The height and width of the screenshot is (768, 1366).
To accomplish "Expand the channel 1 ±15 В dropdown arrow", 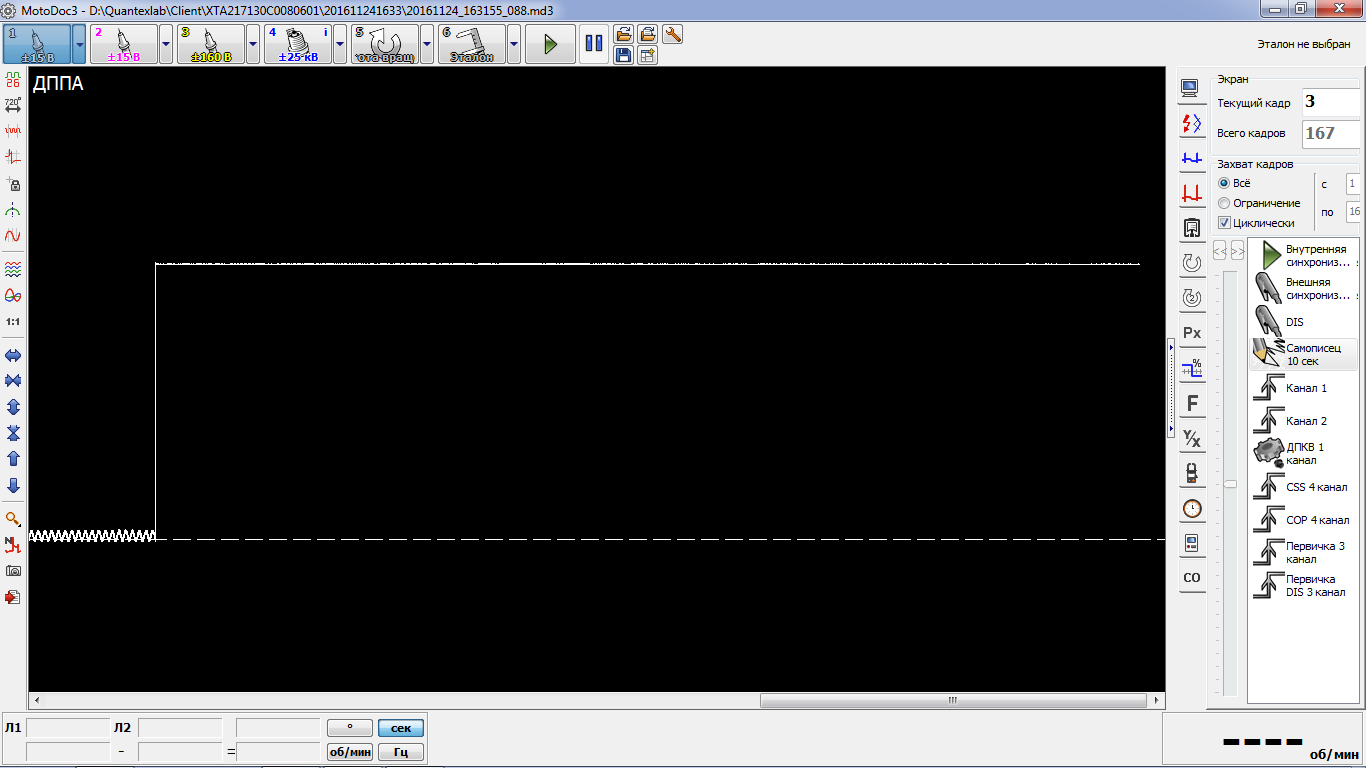I will pos(79,44).
